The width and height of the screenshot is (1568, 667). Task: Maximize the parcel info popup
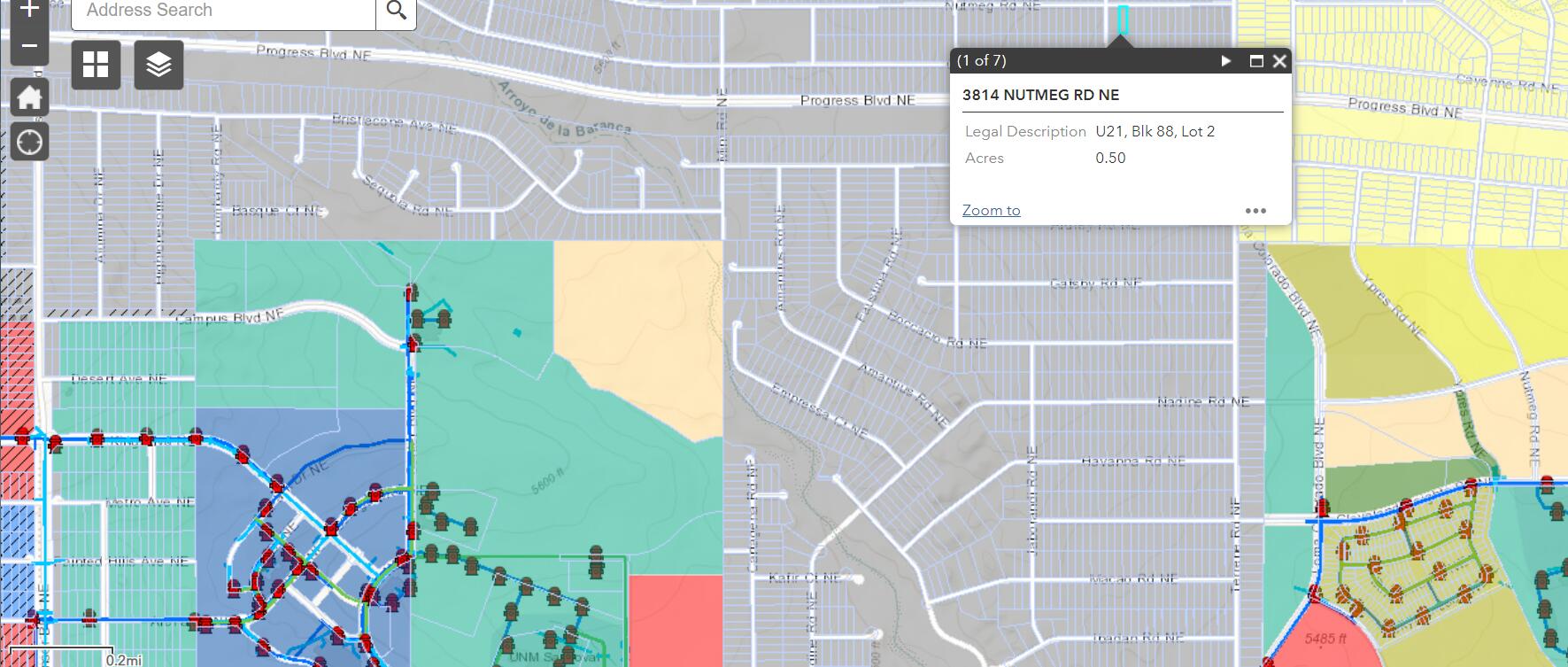tap(1255, 61)
